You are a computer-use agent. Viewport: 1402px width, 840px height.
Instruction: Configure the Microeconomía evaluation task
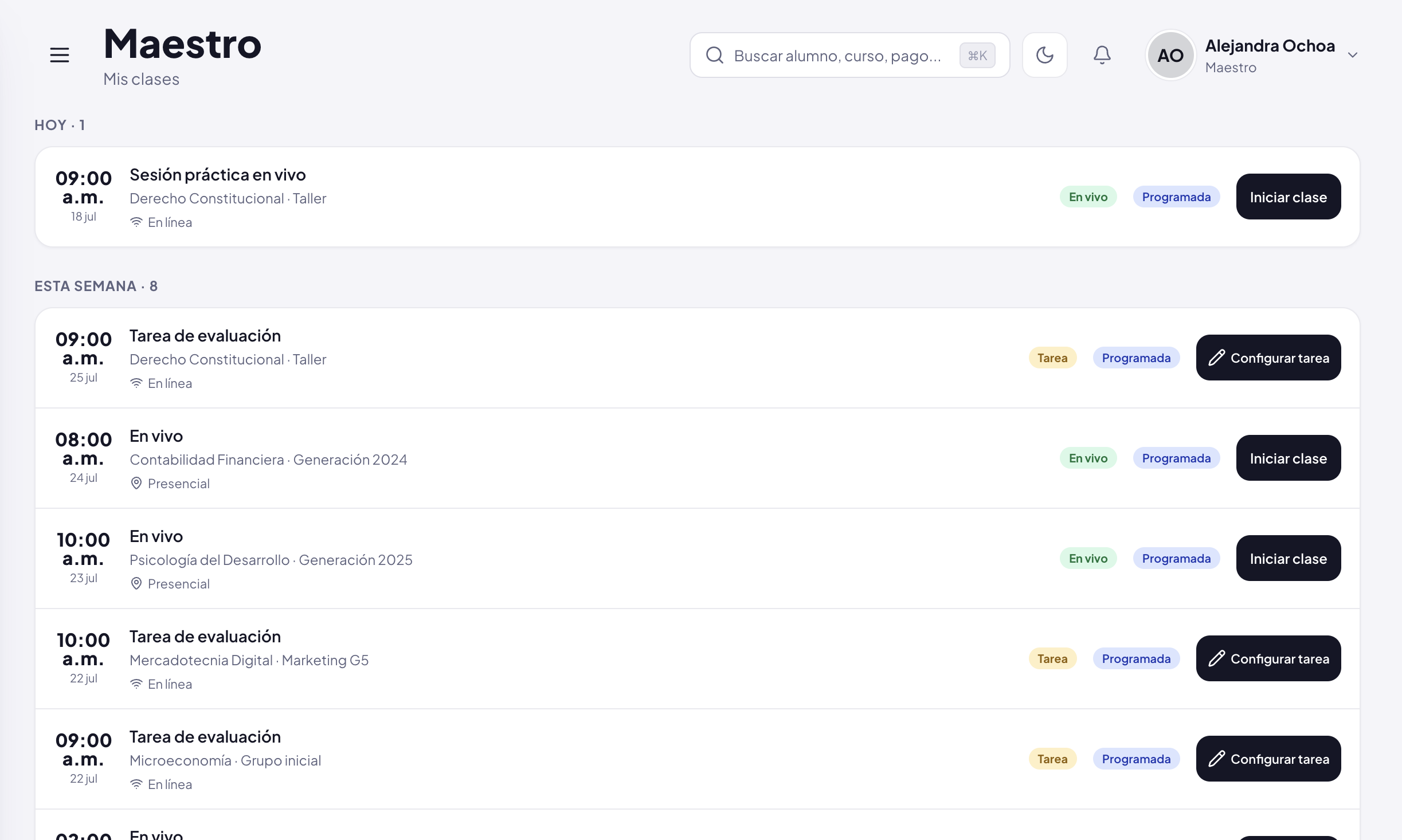tap(1268, 759)
